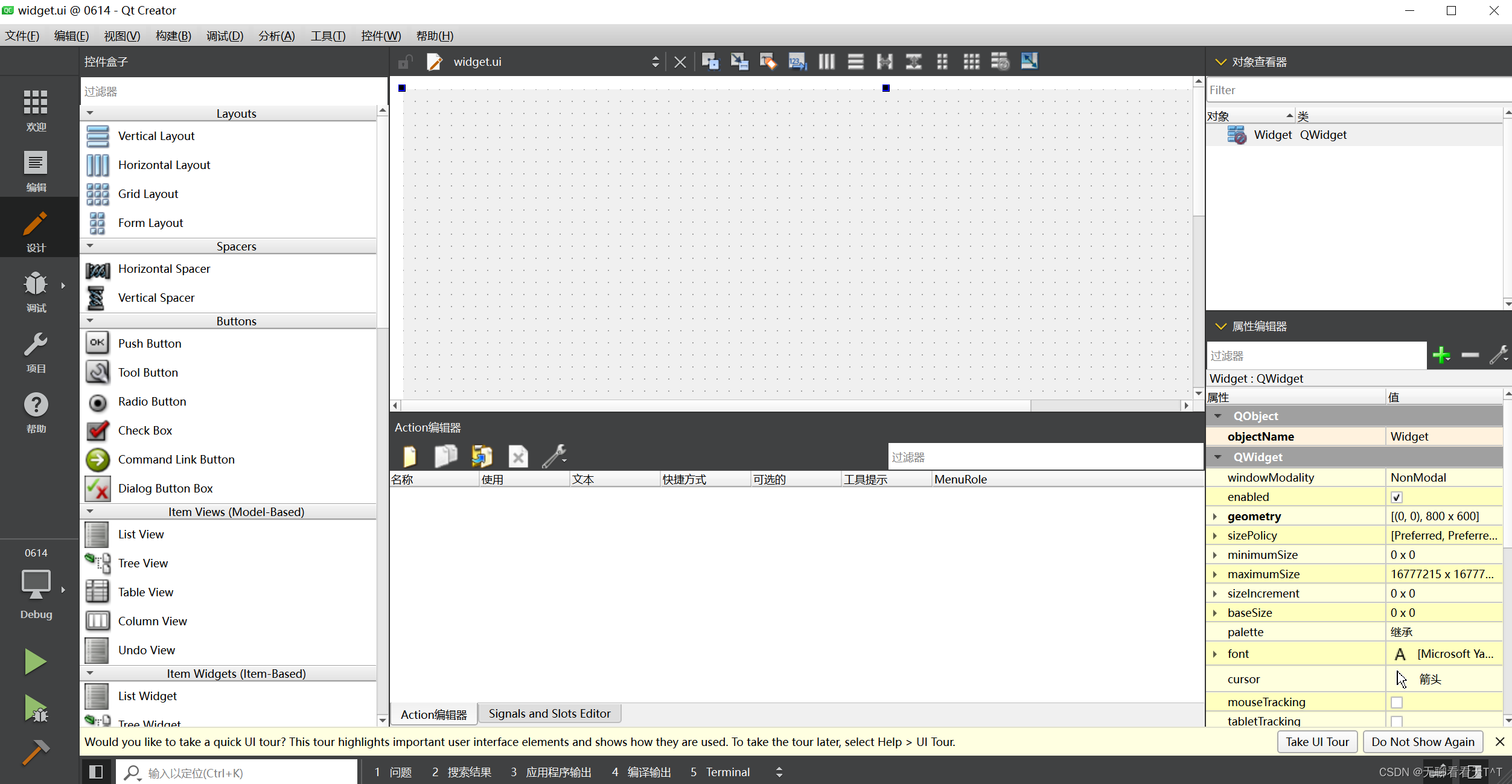The width and height of the screenshot is (1512, 784).
Task: Click the Lay Out Horizontally toolbar icon
Action: [826, 62]
